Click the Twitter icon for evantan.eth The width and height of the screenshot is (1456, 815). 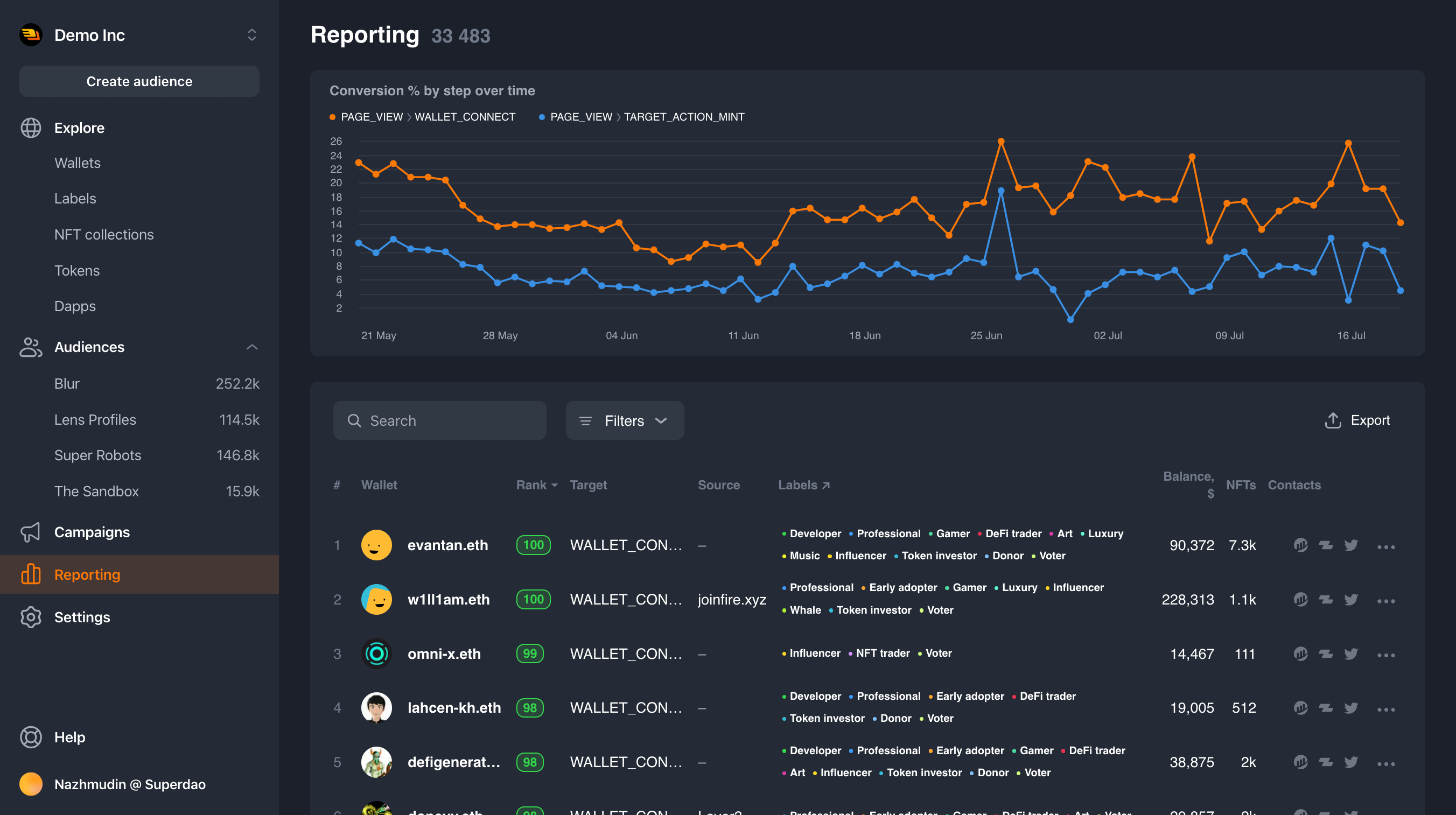click(x=1350, y=545)
